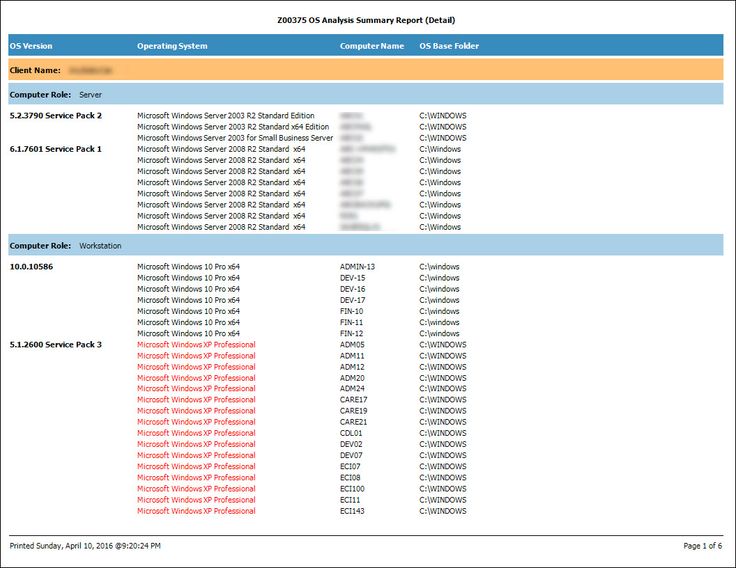
Task: Select OS version 10.0.10586
Action: 31,267
